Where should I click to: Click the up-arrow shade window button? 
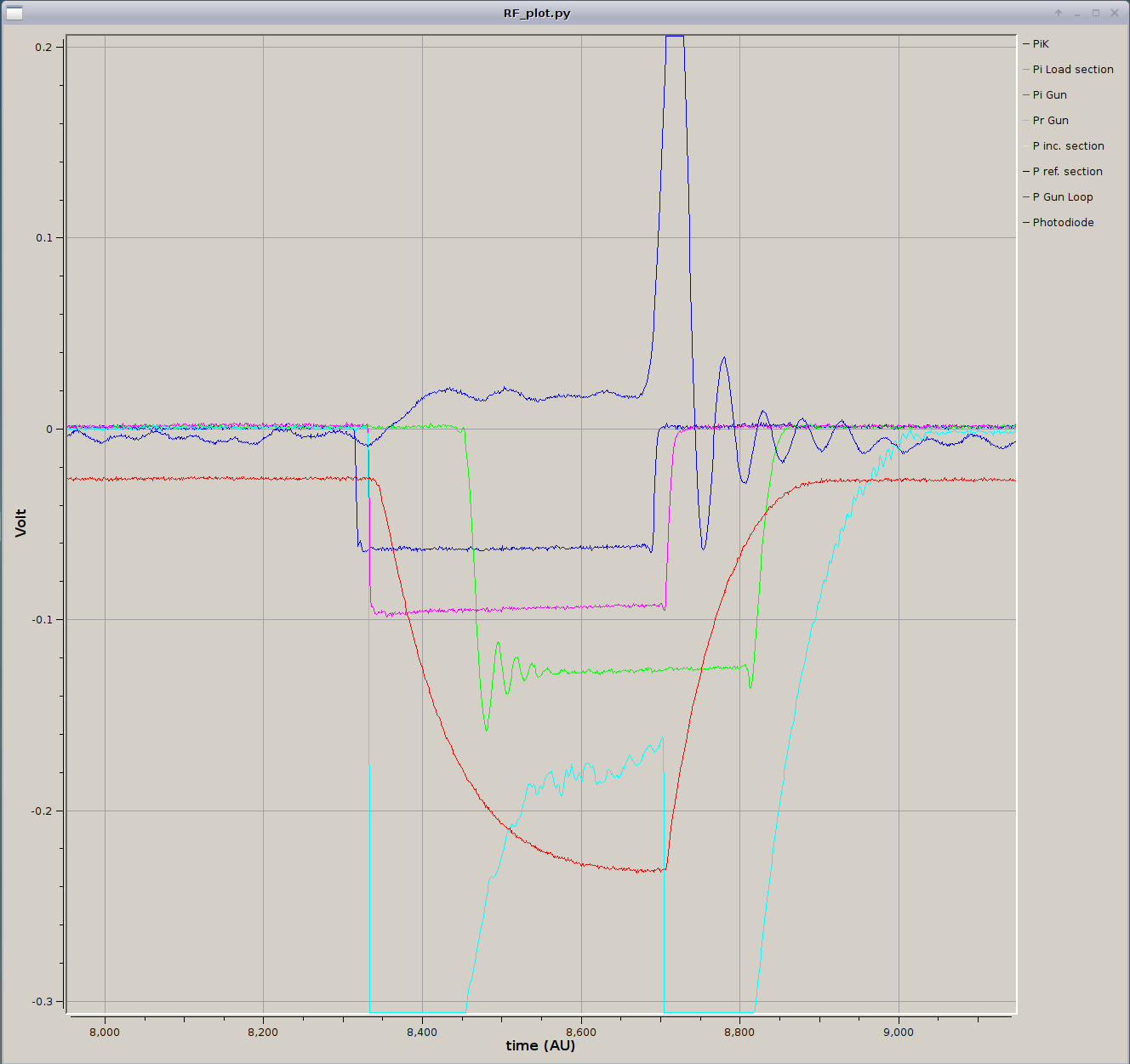click(1059, 13)
